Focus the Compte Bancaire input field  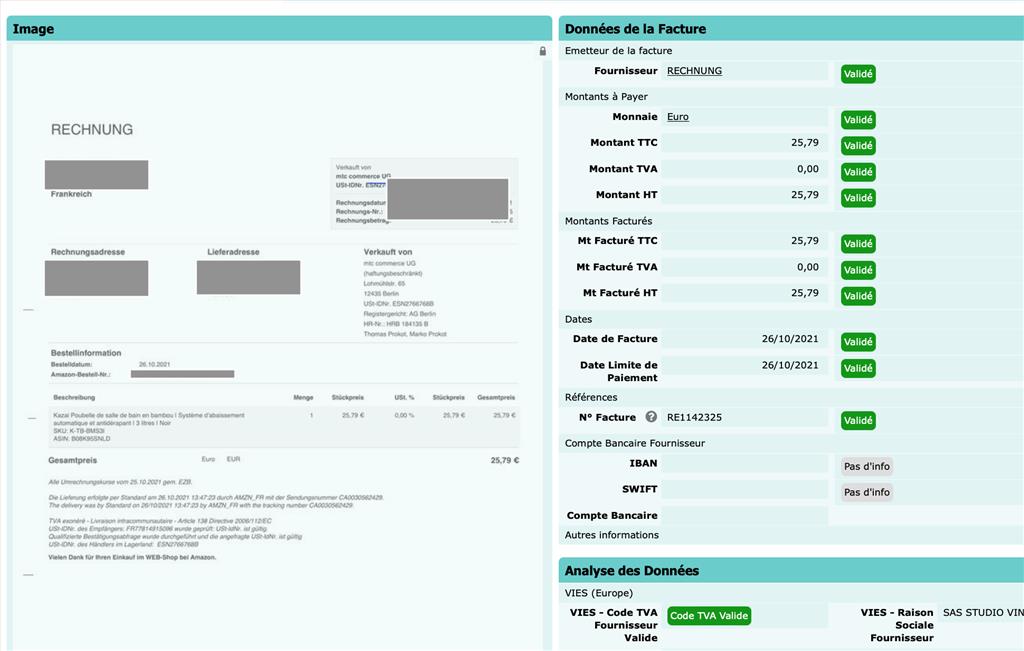tap(744, 516)
